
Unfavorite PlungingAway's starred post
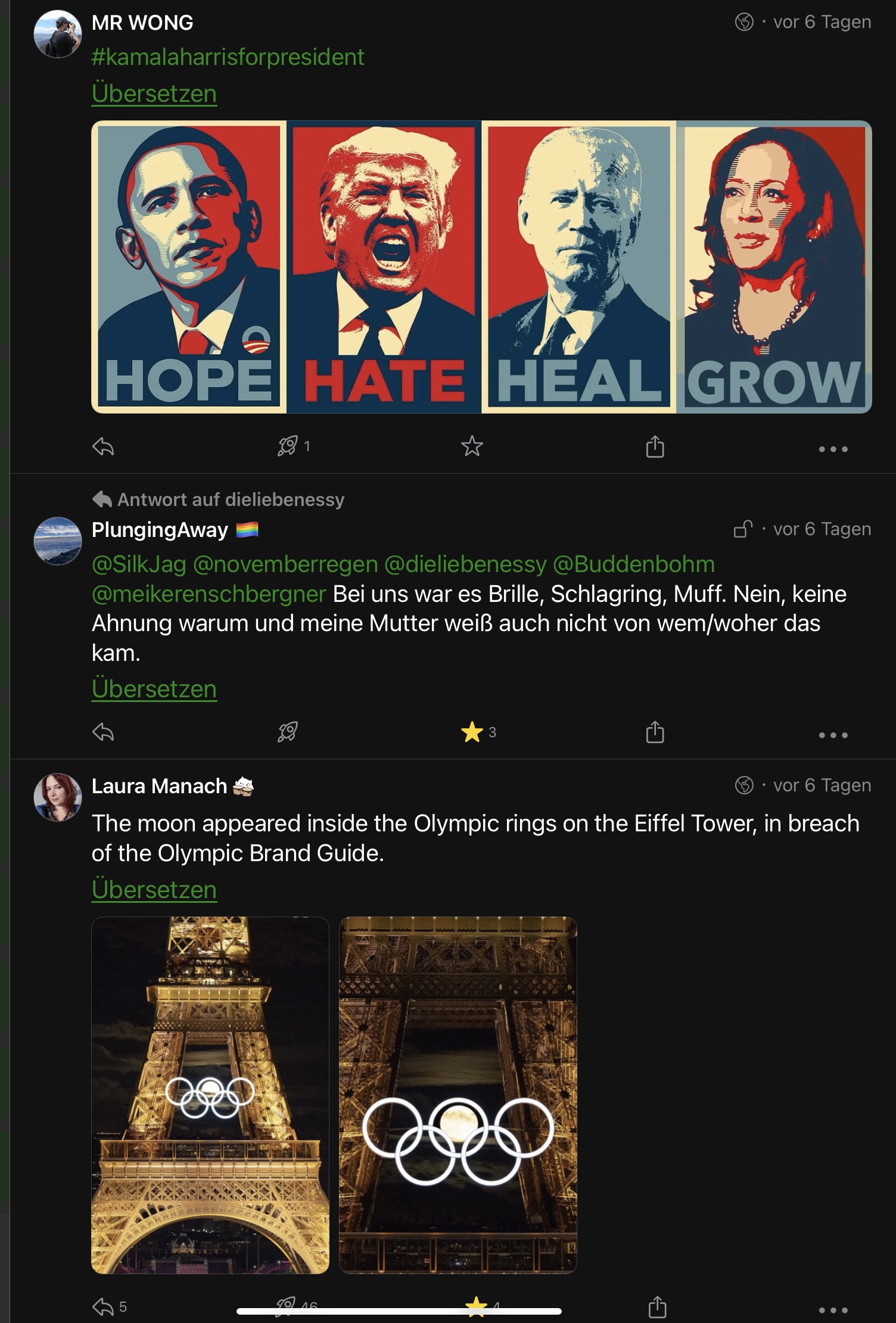click(x=472, y=732)
